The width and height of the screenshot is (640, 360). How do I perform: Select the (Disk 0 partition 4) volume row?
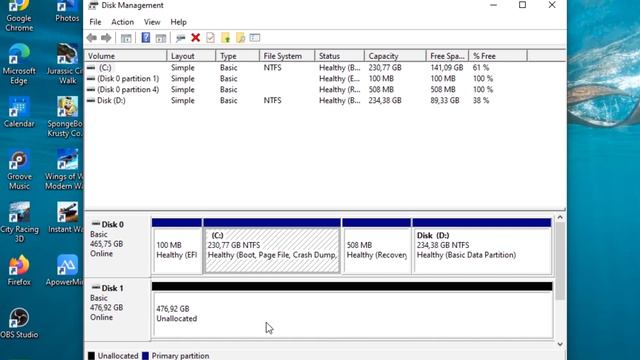click(306, 89)
